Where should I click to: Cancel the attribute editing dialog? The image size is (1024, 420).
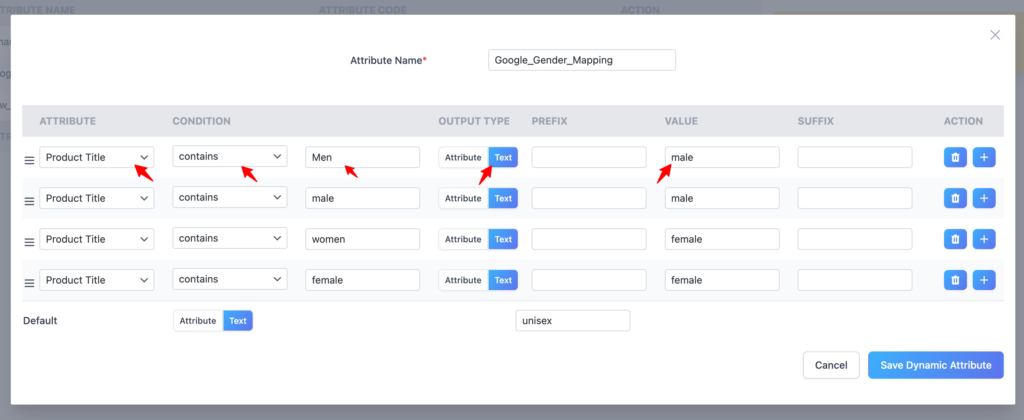[x=831, y=365]
